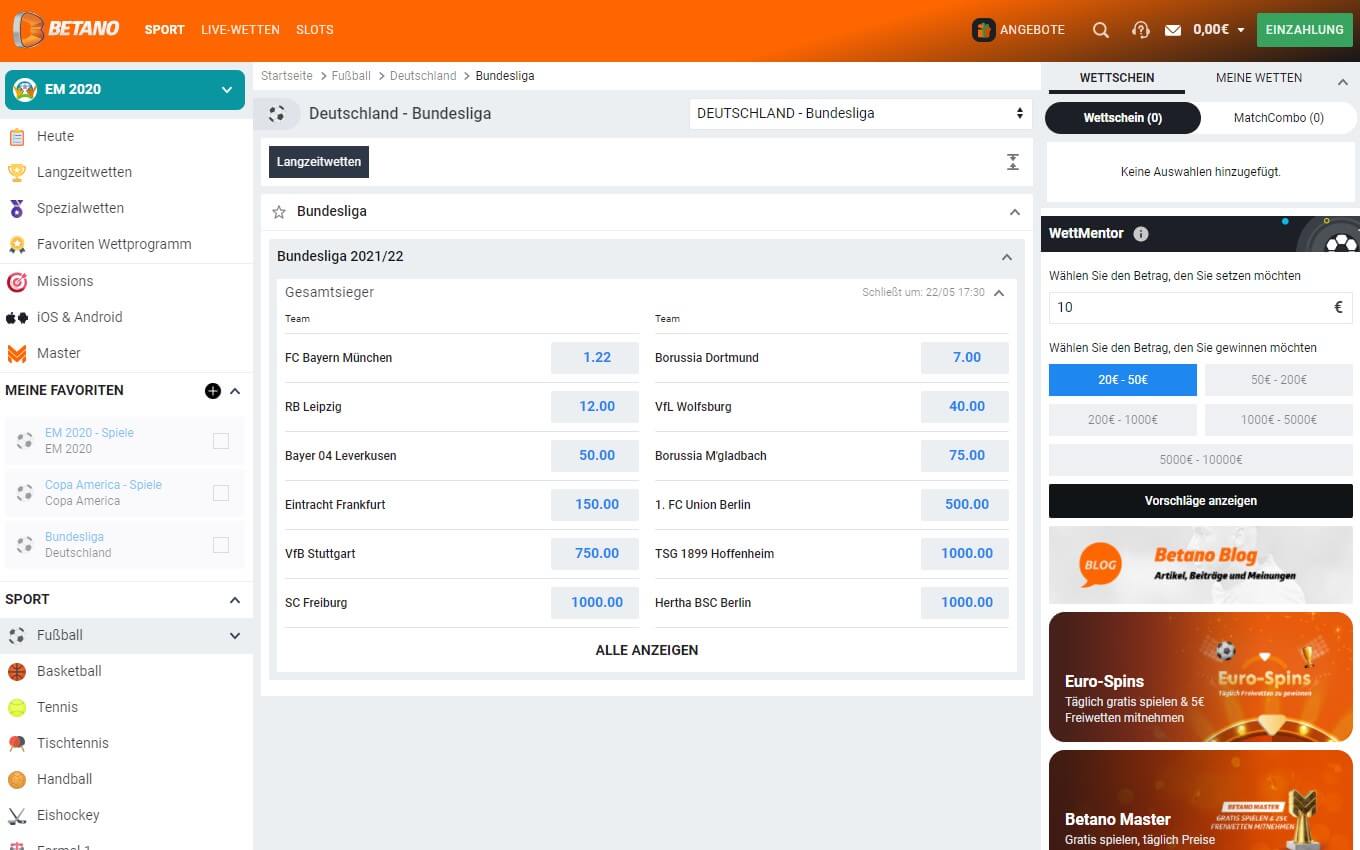Viewport: 1360px width, 850px height.
Task: Click Alle Anzeigen to show all teams
Action: tap(647, 651)
